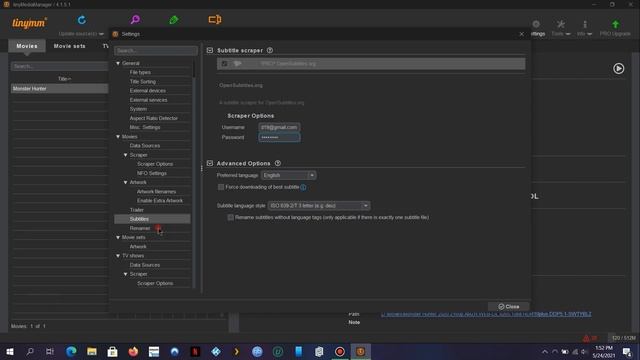Viewport: 640px width, 360px height.
Task: Open Microsoft Store from taskbar
Action: tap(112, 351)
